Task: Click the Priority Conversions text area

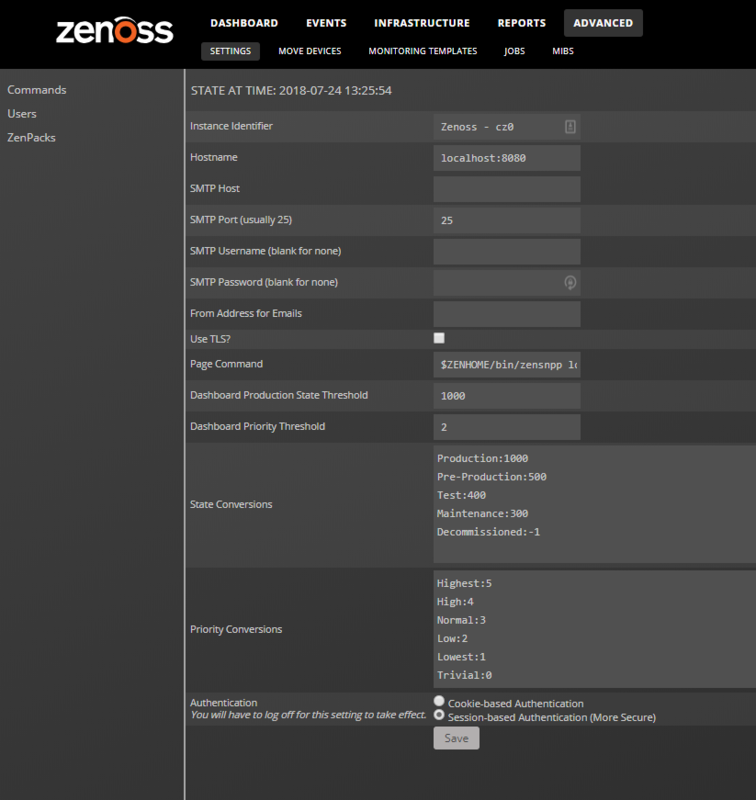Action: point(594,629)
